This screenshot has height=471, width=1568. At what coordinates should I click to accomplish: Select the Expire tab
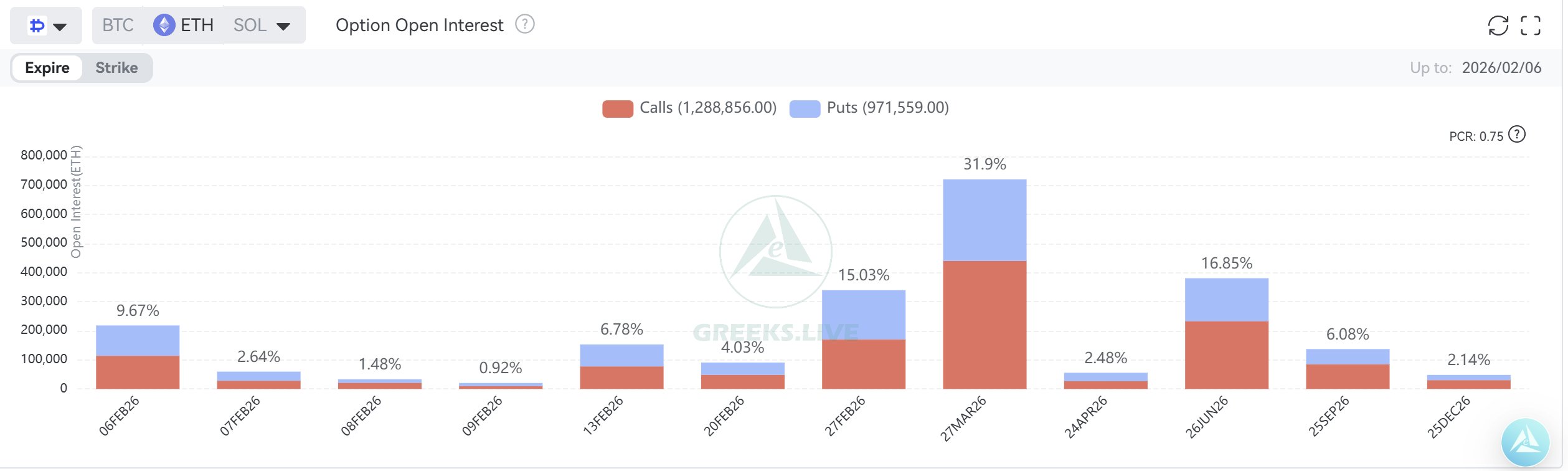(47, 68)
